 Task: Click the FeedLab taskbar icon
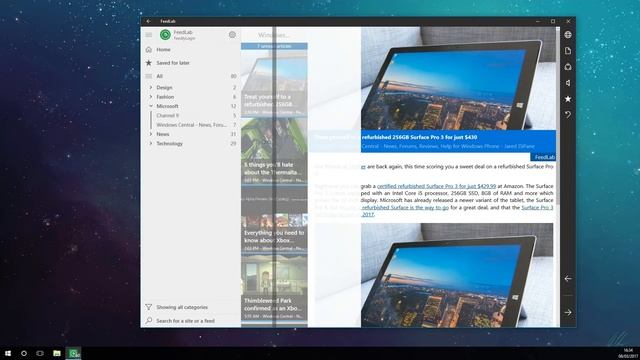point(74,353)
